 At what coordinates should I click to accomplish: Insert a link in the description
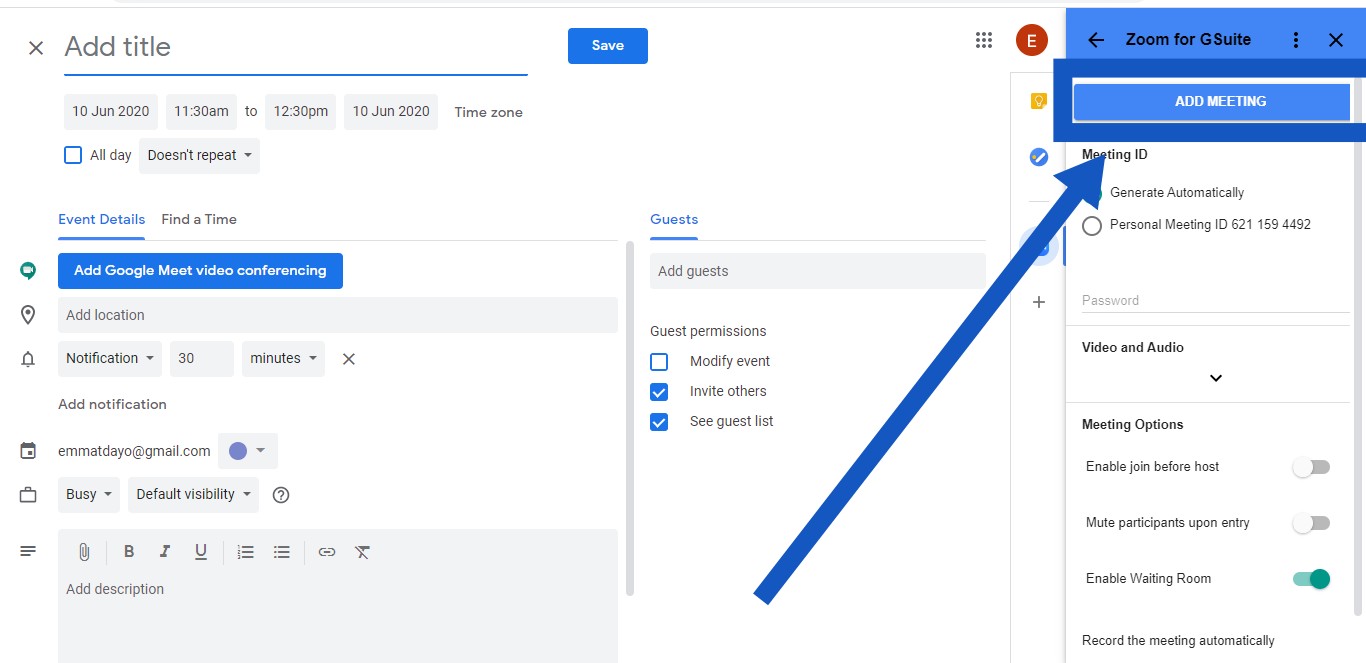click(327, 552)
